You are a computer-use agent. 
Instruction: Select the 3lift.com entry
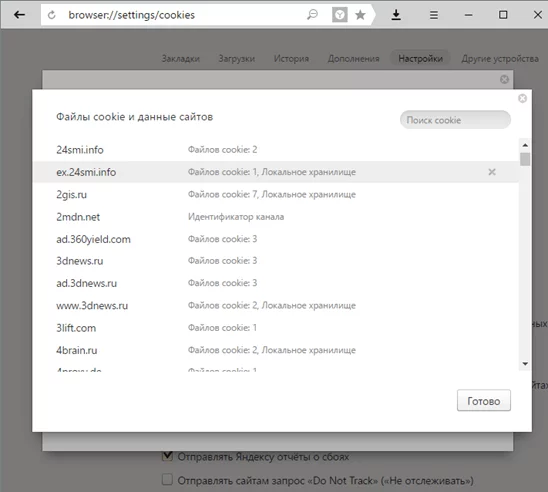coord(275,328)
